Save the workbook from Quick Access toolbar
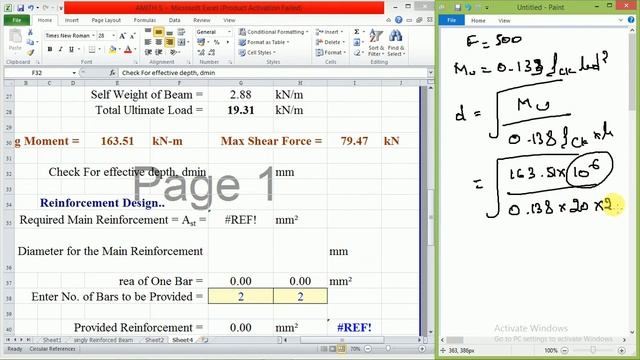The width and height of the screenshot is (640, 360). tap(20, 8)
